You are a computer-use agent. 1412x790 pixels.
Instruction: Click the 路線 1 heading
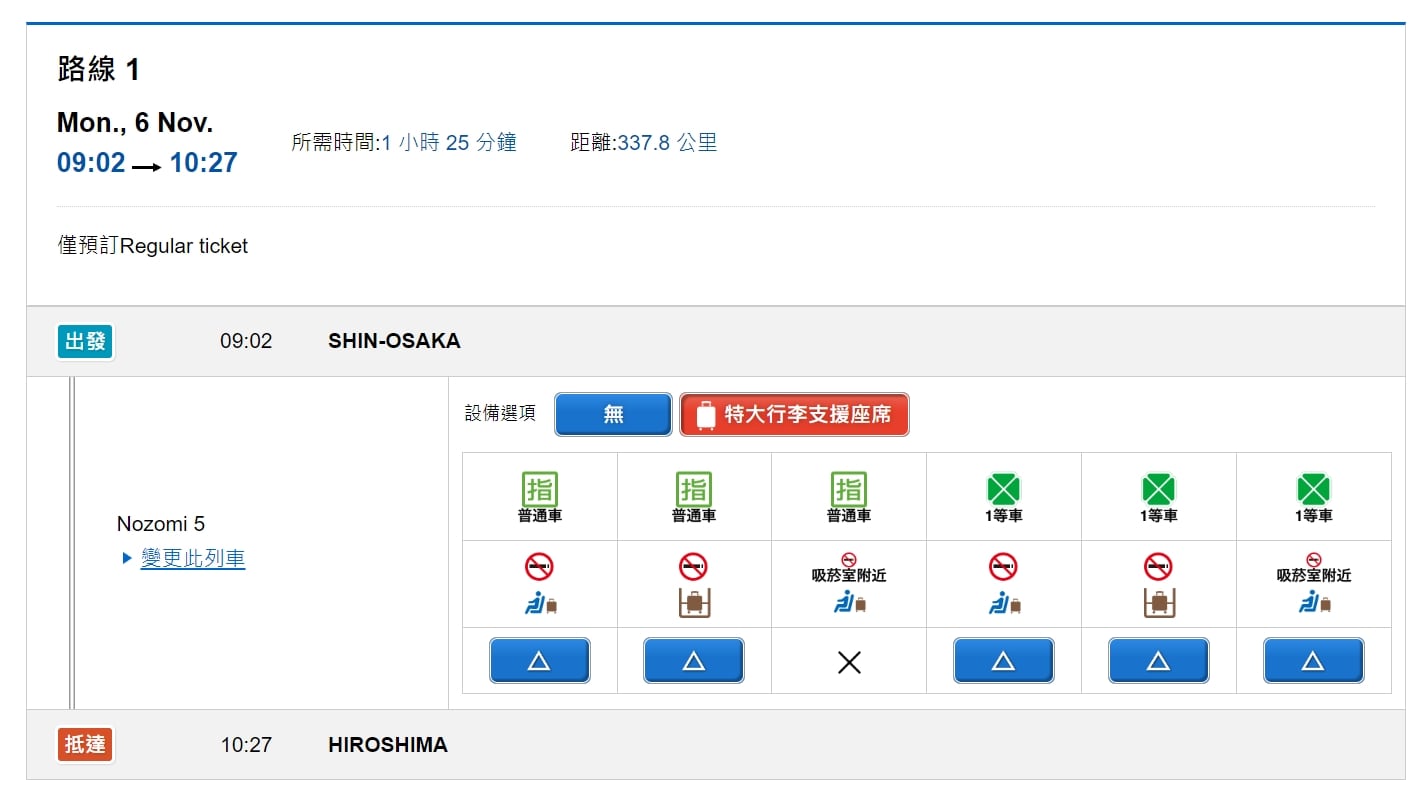coord(99,70)
